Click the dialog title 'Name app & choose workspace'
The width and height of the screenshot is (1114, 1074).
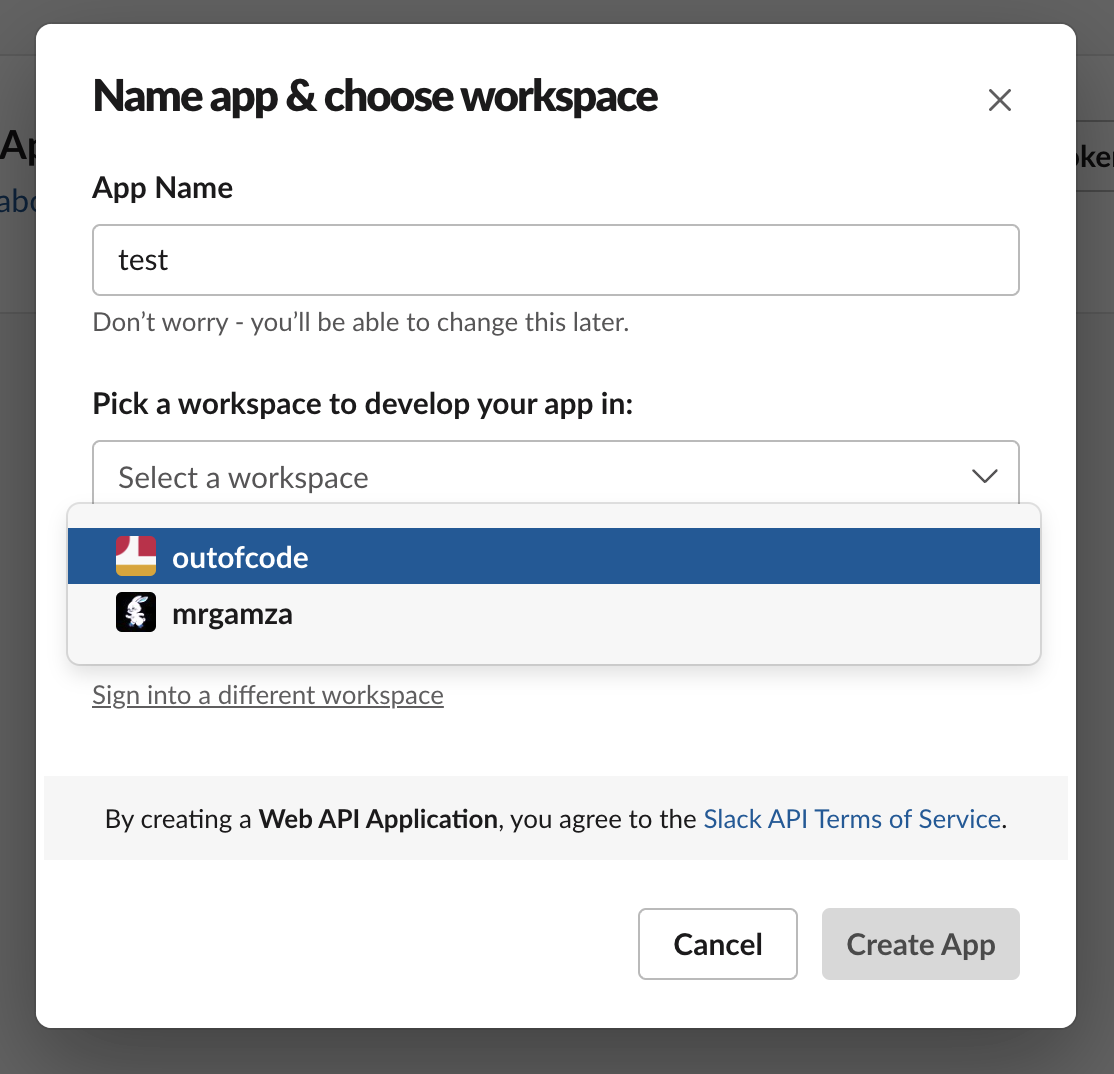pos(375,97)
